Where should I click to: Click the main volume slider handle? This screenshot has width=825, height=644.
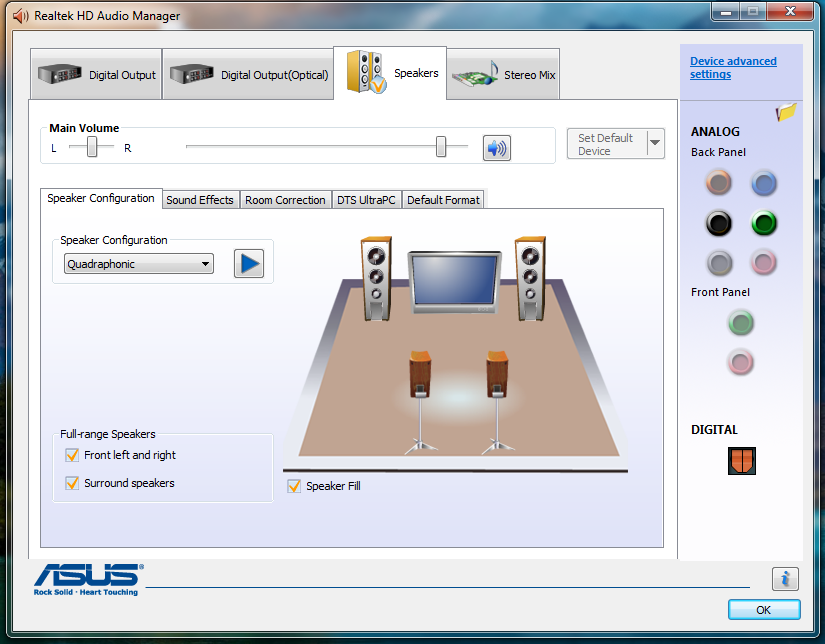point(441,147)
